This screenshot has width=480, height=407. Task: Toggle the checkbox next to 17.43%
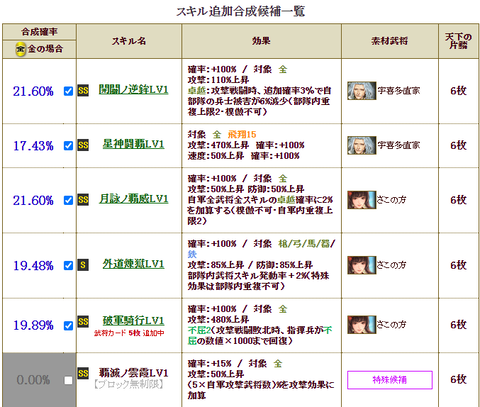[x=68, y=146]
